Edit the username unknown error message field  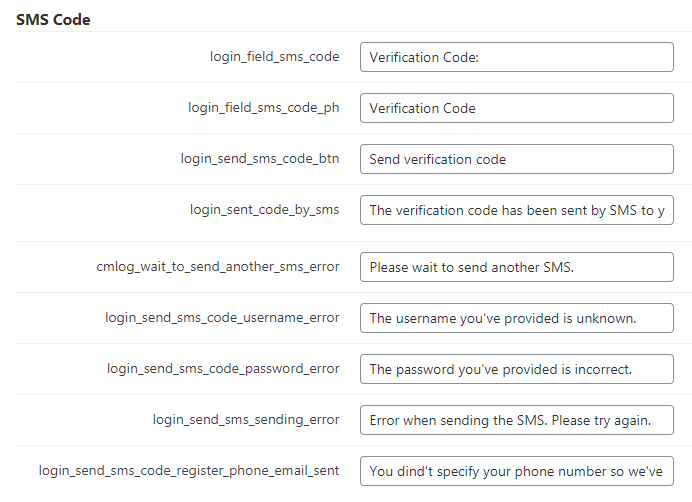[x=516, y=318]
